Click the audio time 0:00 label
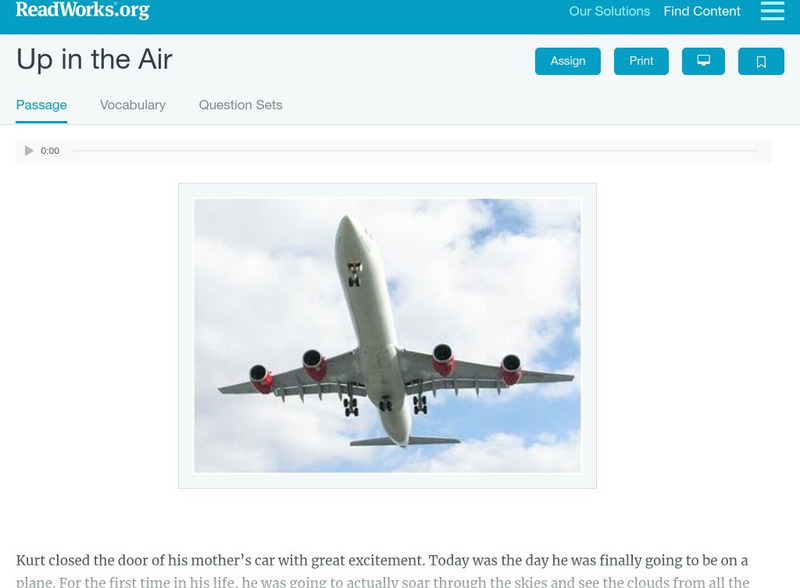This screenshot has width=800, height=588. click(50, 151)
